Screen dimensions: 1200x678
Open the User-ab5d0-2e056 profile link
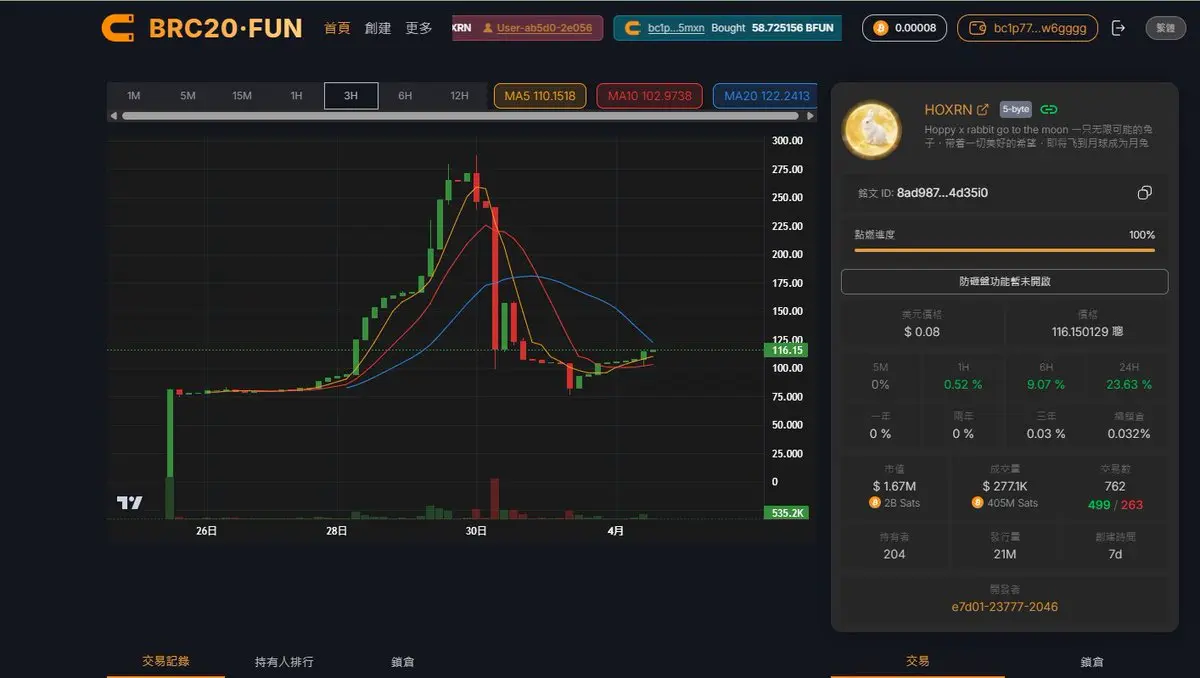(544, 28)
